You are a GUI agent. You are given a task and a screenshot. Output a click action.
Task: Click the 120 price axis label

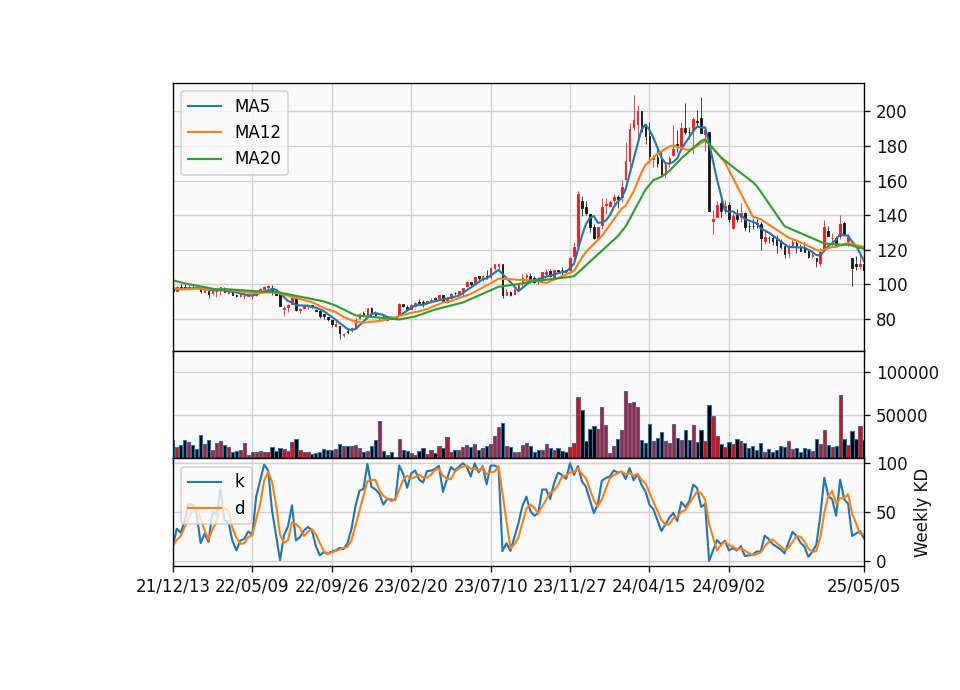tap(891, 251)
